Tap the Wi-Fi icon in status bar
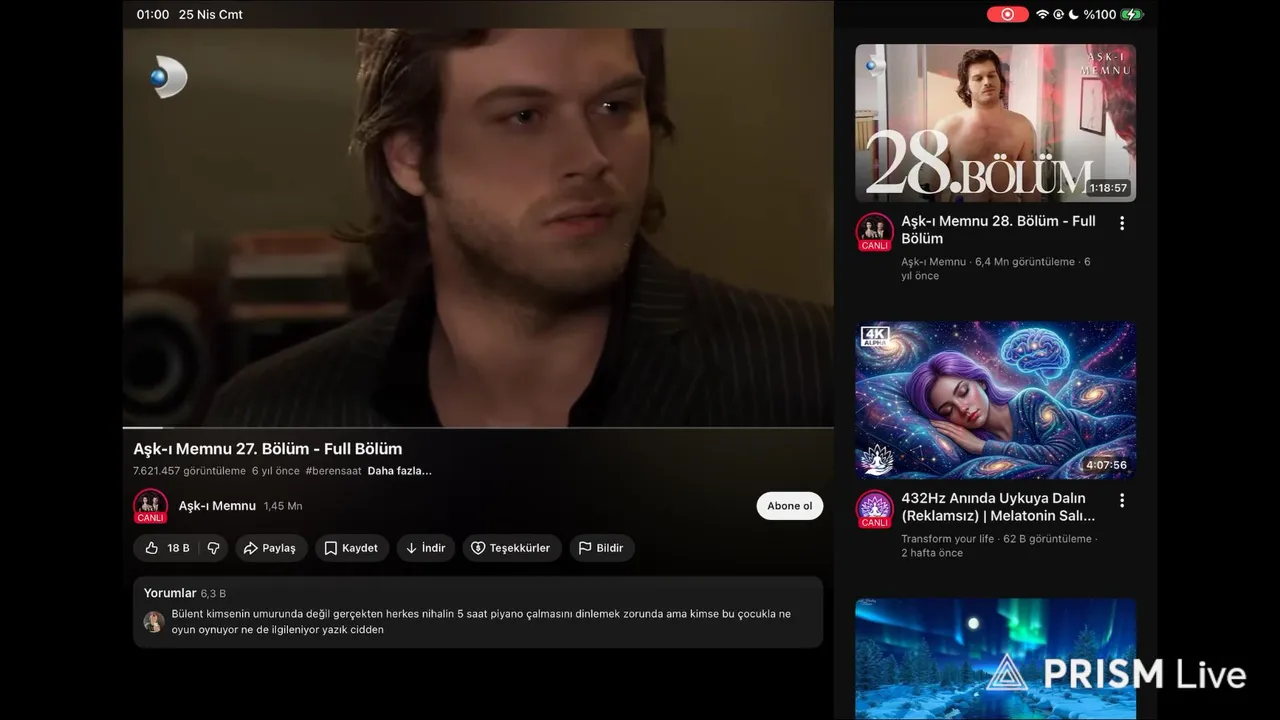 (x=1042, y=14)
